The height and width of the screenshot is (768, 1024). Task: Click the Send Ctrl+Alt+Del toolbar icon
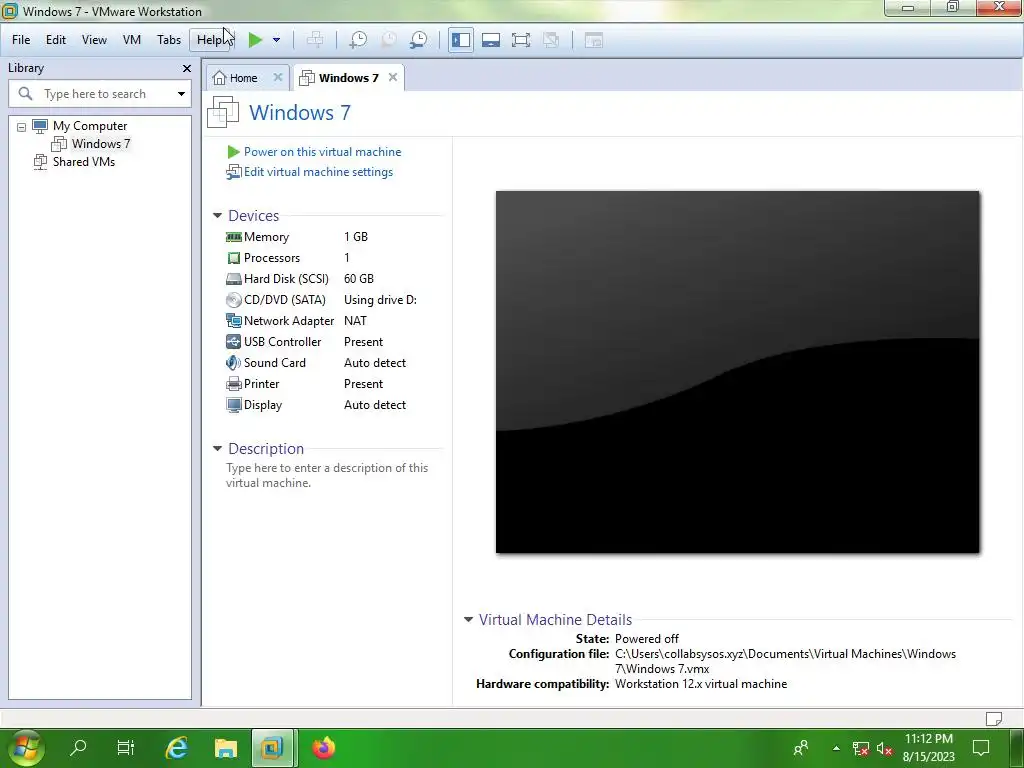[x=315, y=40]
